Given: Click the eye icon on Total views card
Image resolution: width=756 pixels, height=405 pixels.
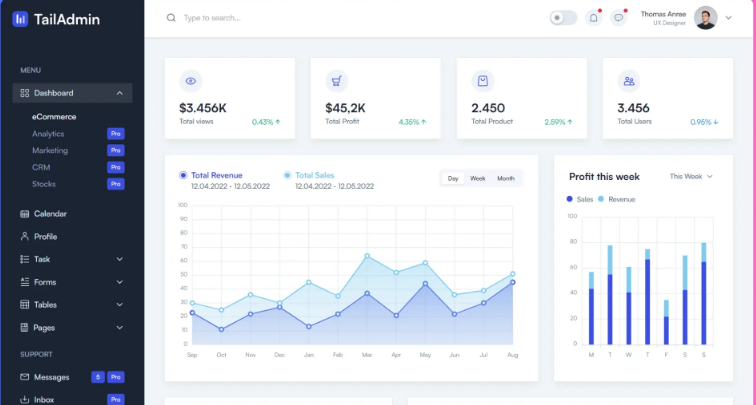Looking at the screenshot, I should (x=191, y=81).
